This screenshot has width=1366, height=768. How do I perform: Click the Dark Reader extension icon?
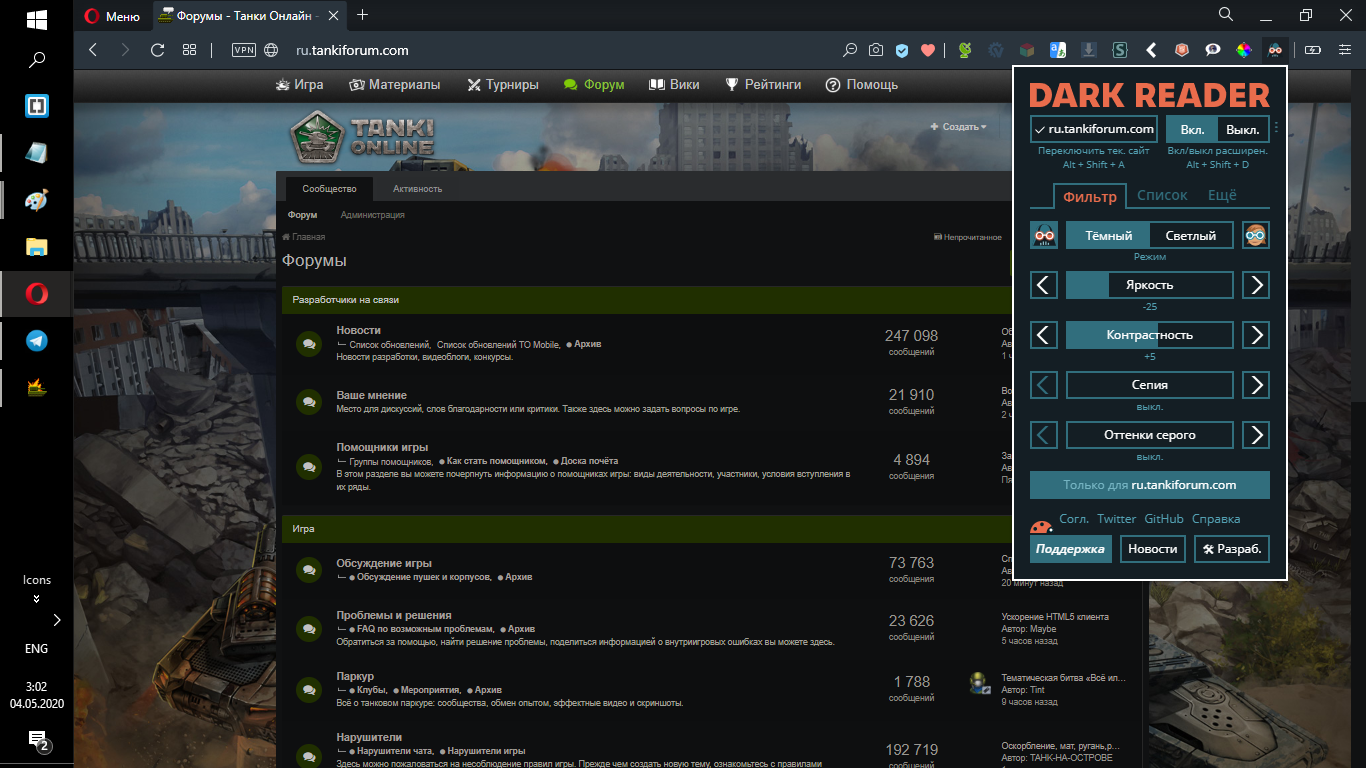[x=1275, y=50]
